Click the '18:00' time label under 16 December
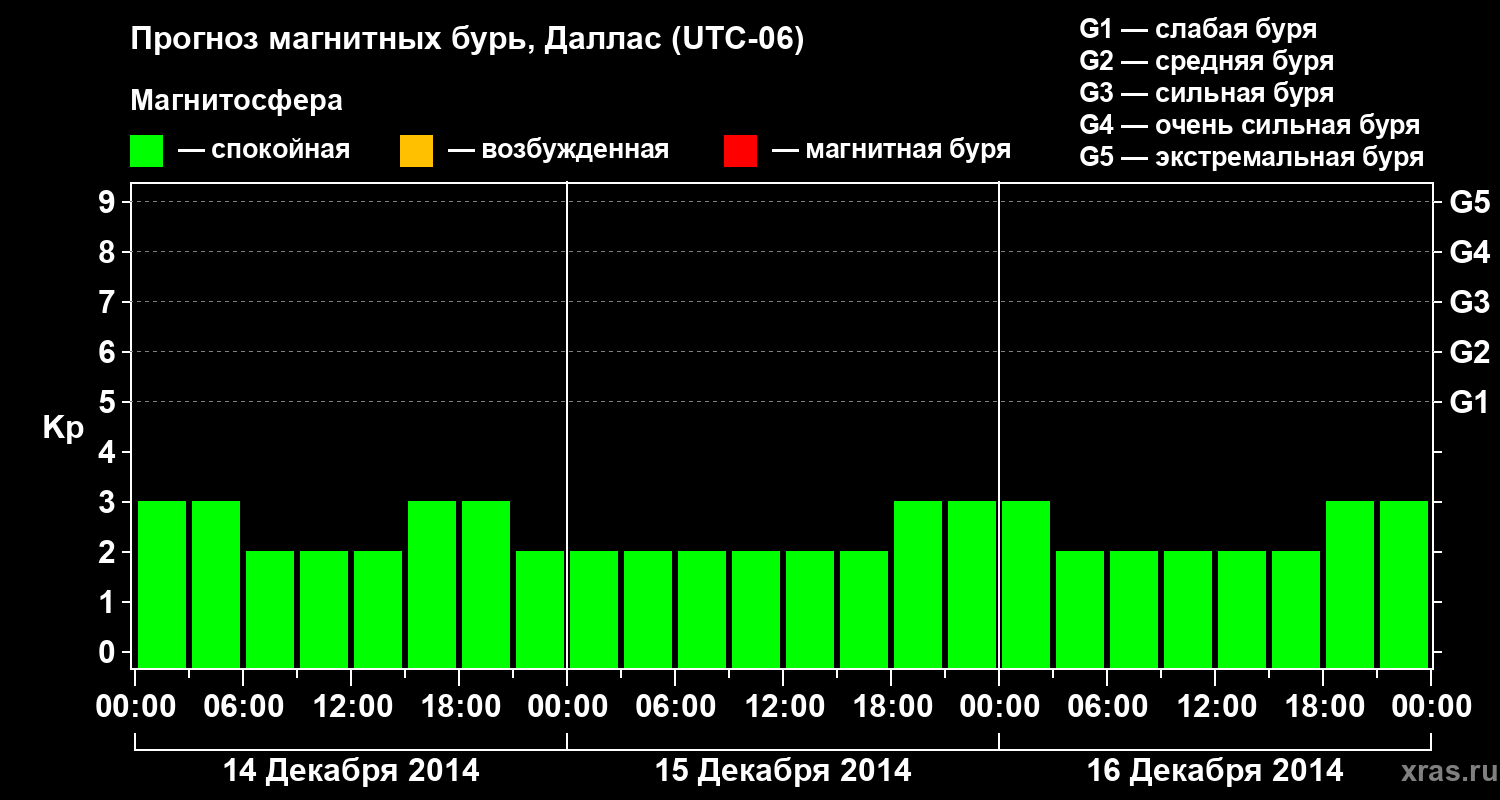The width and height of the screenshot is (1500, 800). [x=1323, y=707]
